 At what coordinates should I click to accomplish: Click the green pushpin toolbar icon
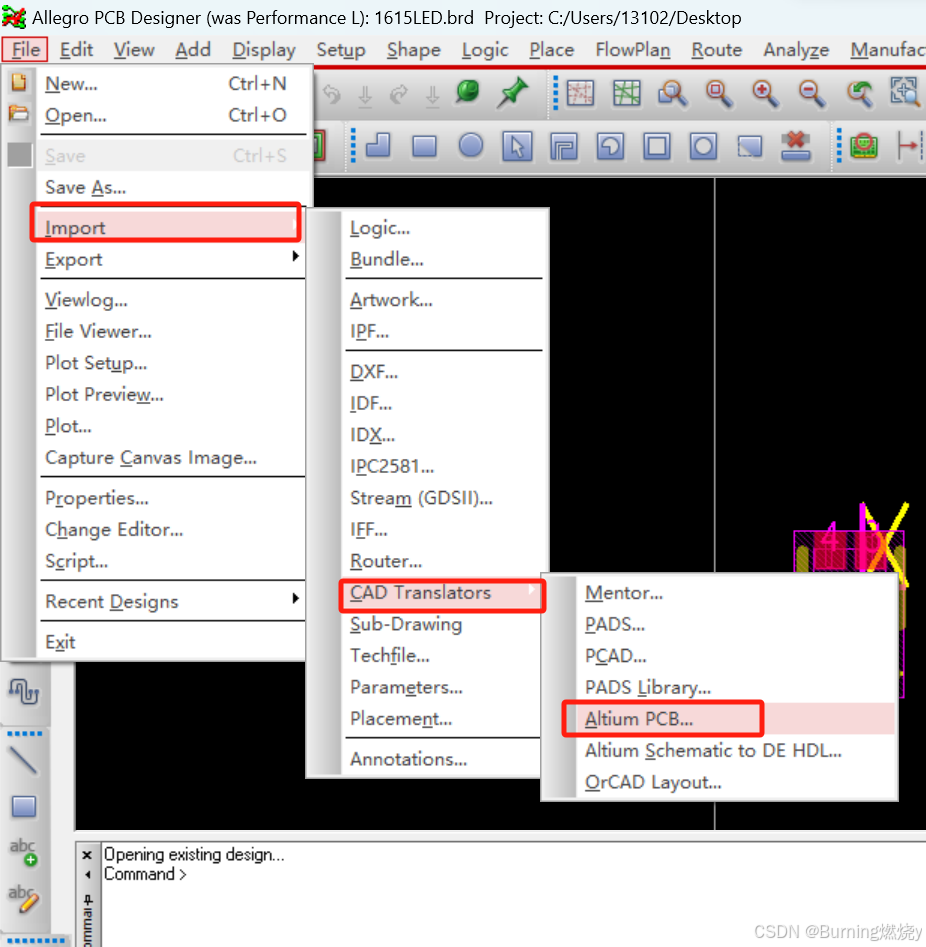coord(512,93)
